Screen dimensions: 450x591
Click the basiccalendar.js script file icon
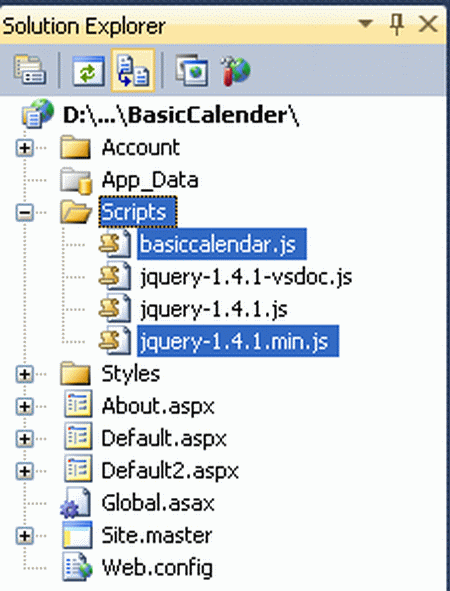tap(115, 244)
